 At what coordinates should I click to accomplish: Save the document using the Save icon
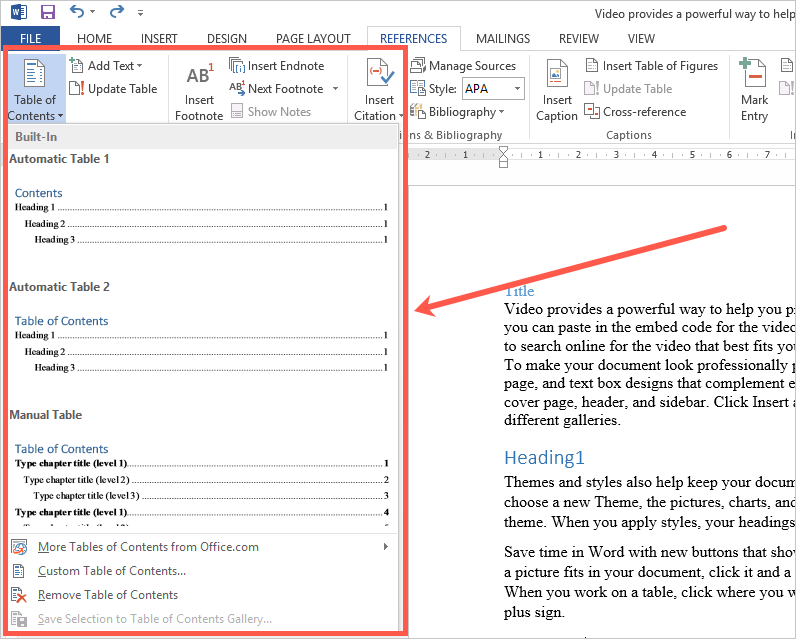pyautogui.click(x=47, y=13)
